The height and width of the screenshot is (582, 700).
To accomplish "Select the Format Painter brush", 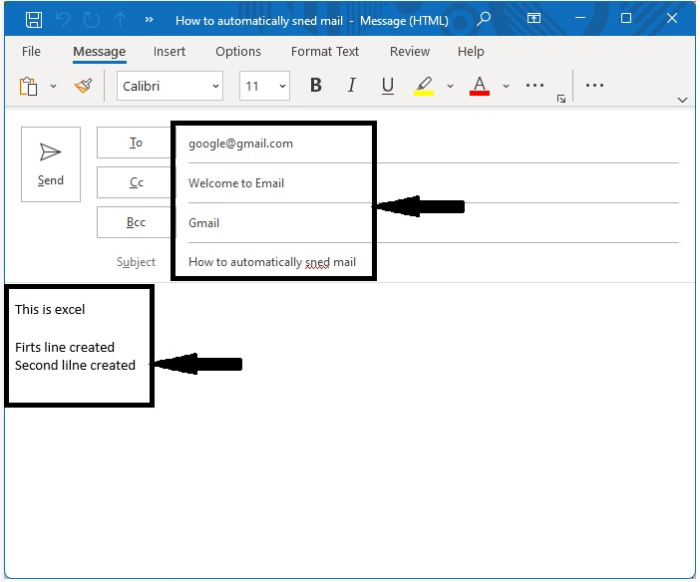I will (83, 86).
